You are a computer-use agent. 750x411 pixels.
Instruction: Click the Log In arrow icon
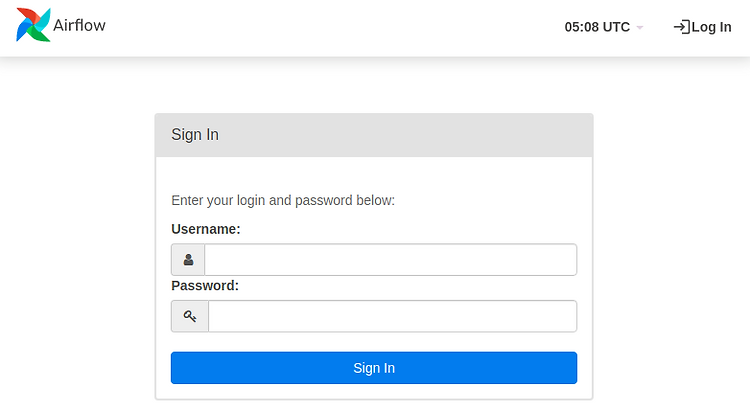tap(681, 27)
